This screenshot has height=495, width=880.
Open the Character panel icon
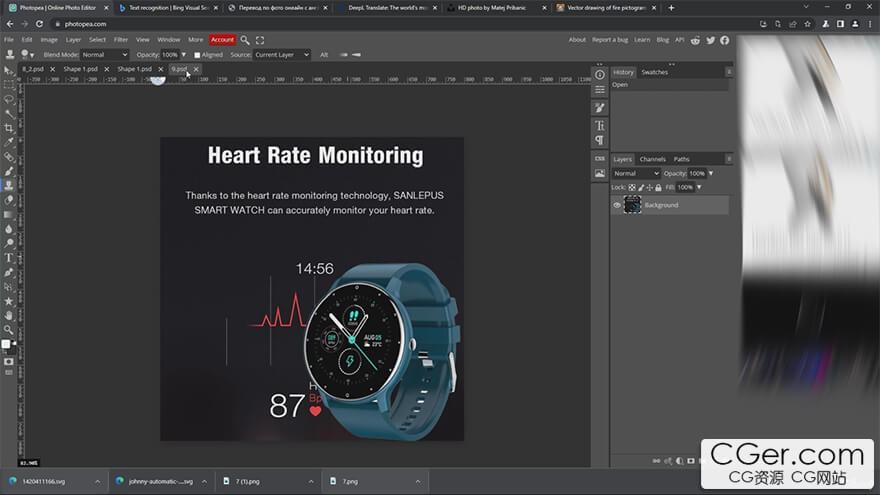(x=599, y=125)
